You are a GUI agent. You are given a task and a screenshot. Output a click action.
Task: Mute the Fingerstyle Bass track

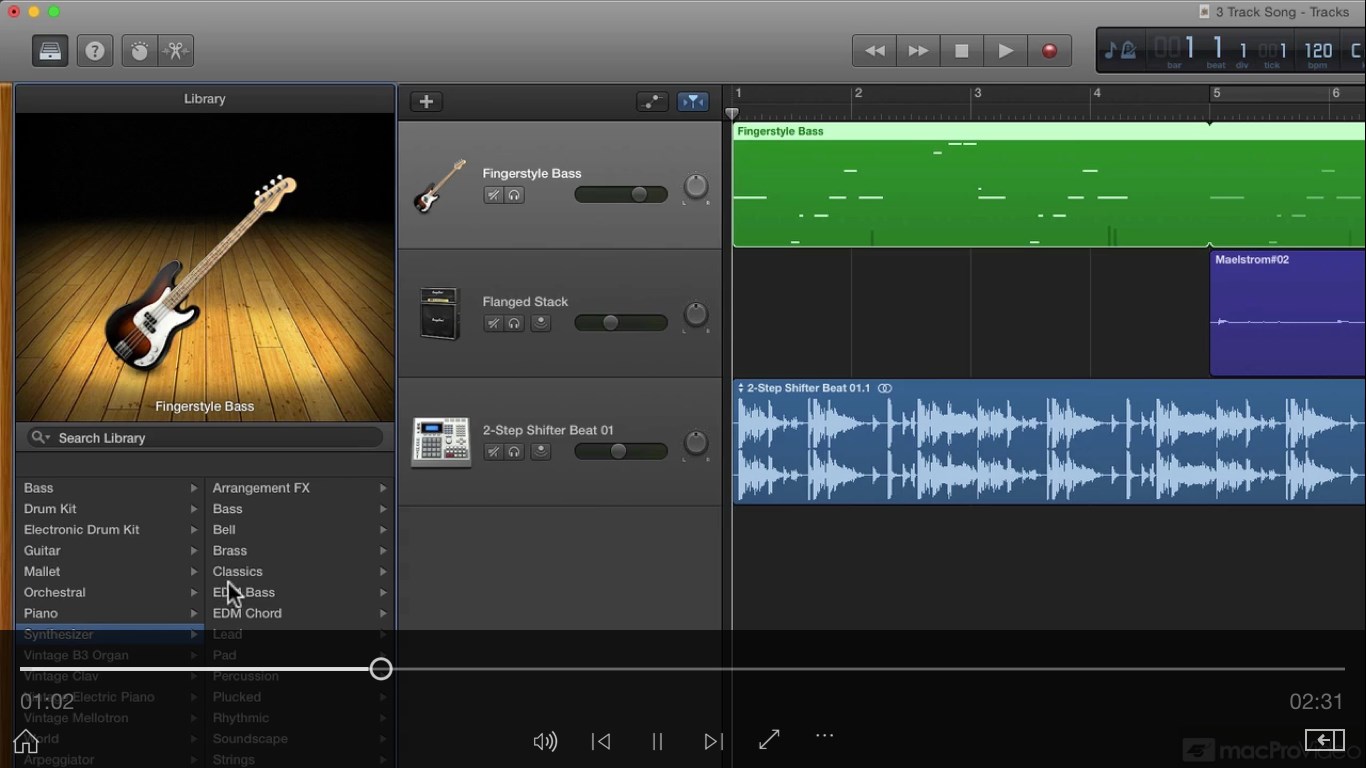pyautogui.click(x=492, y=195)
